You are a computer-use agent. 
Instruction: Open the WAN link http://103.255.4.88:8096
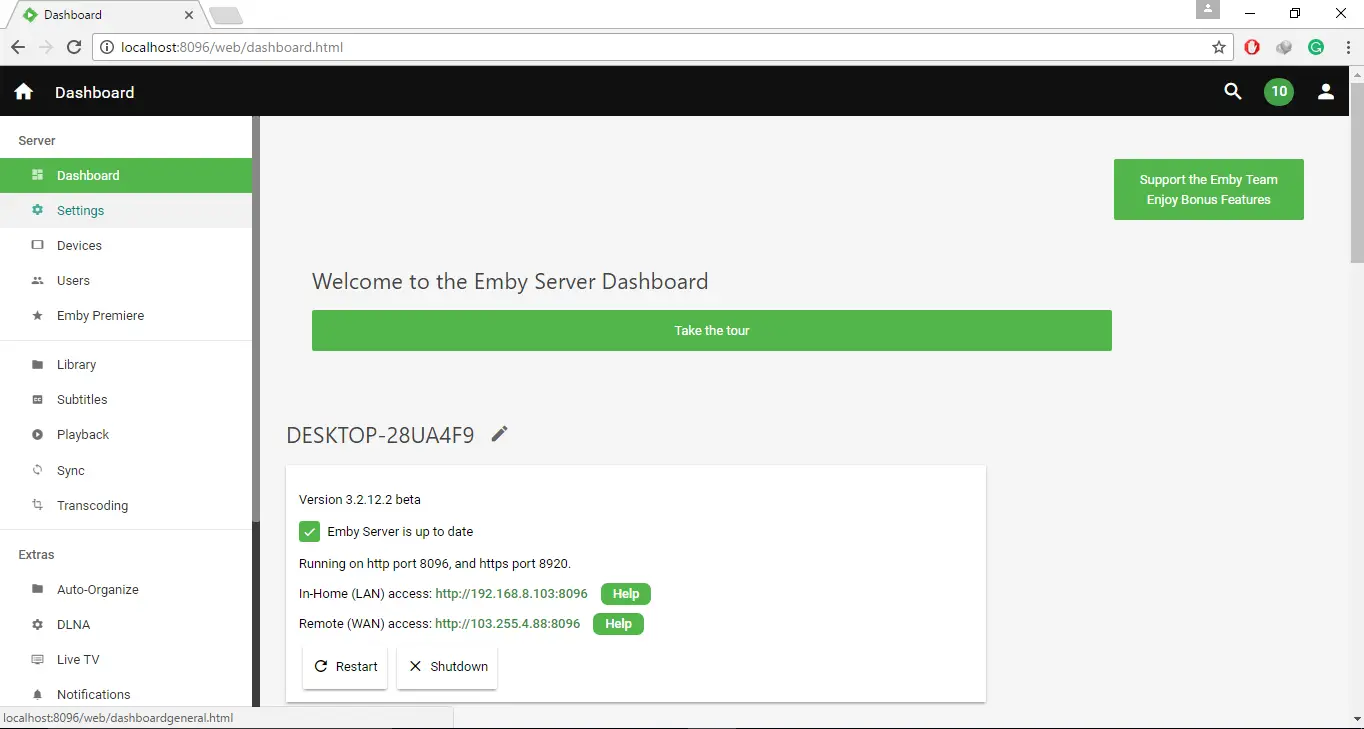(x=507, y=624)
